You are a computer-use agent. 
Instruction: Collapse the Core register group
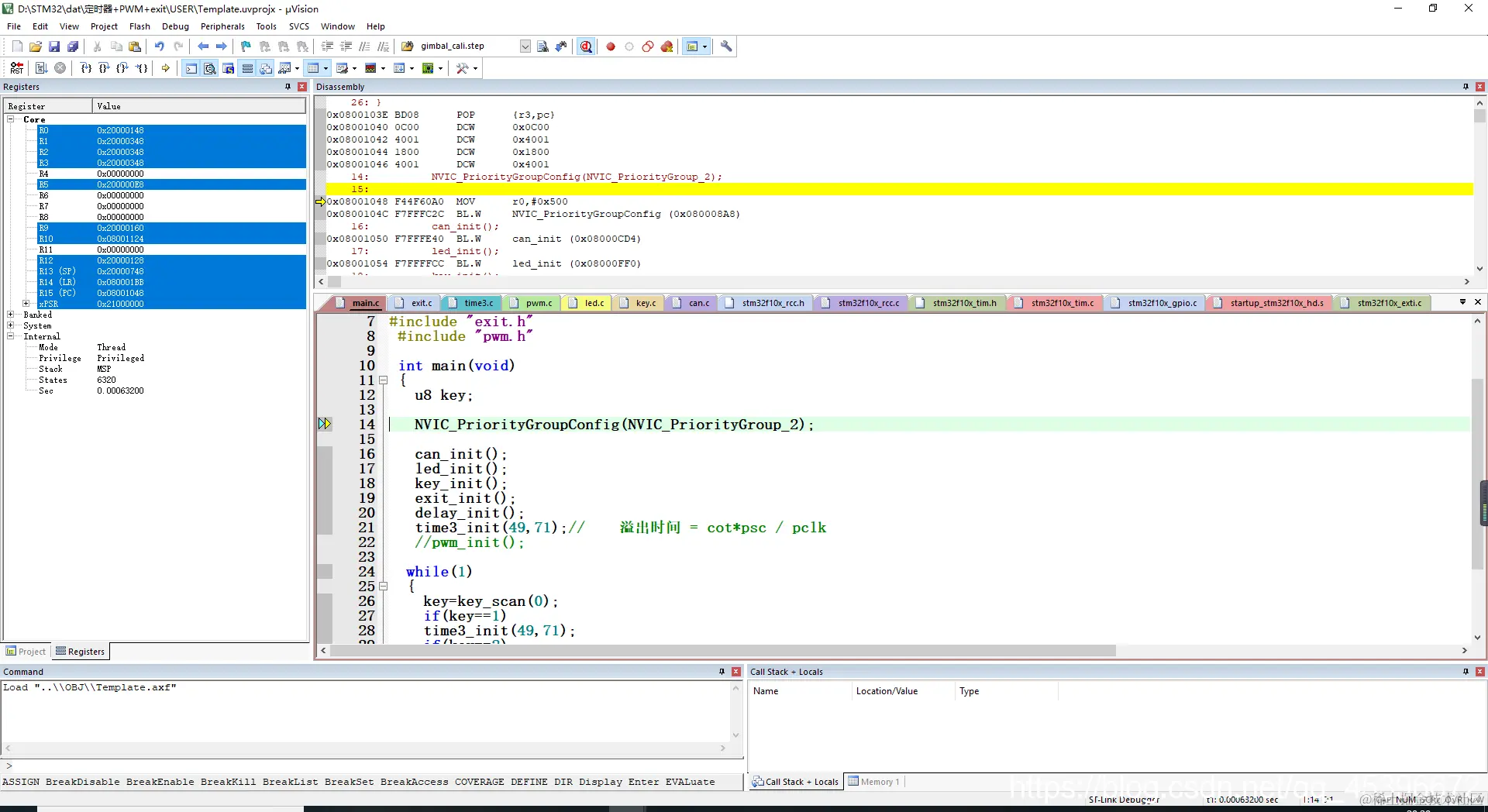tap(11, 119)
